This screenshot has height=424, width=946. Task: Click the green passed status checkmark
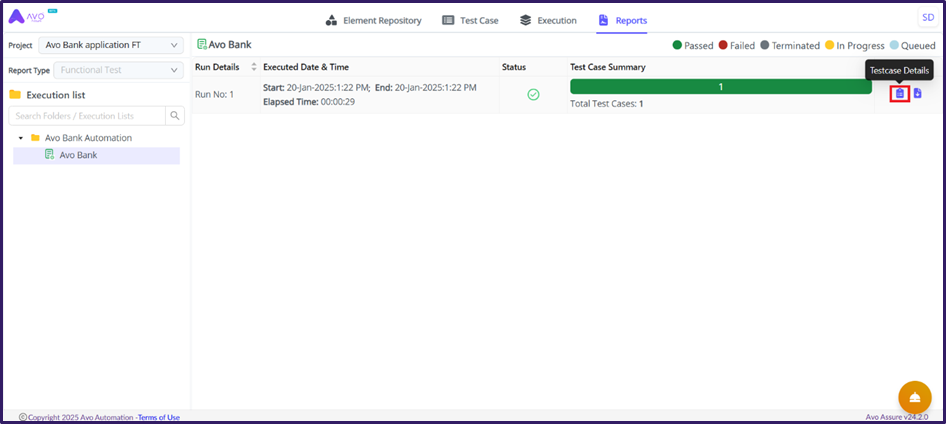point(533,95)
